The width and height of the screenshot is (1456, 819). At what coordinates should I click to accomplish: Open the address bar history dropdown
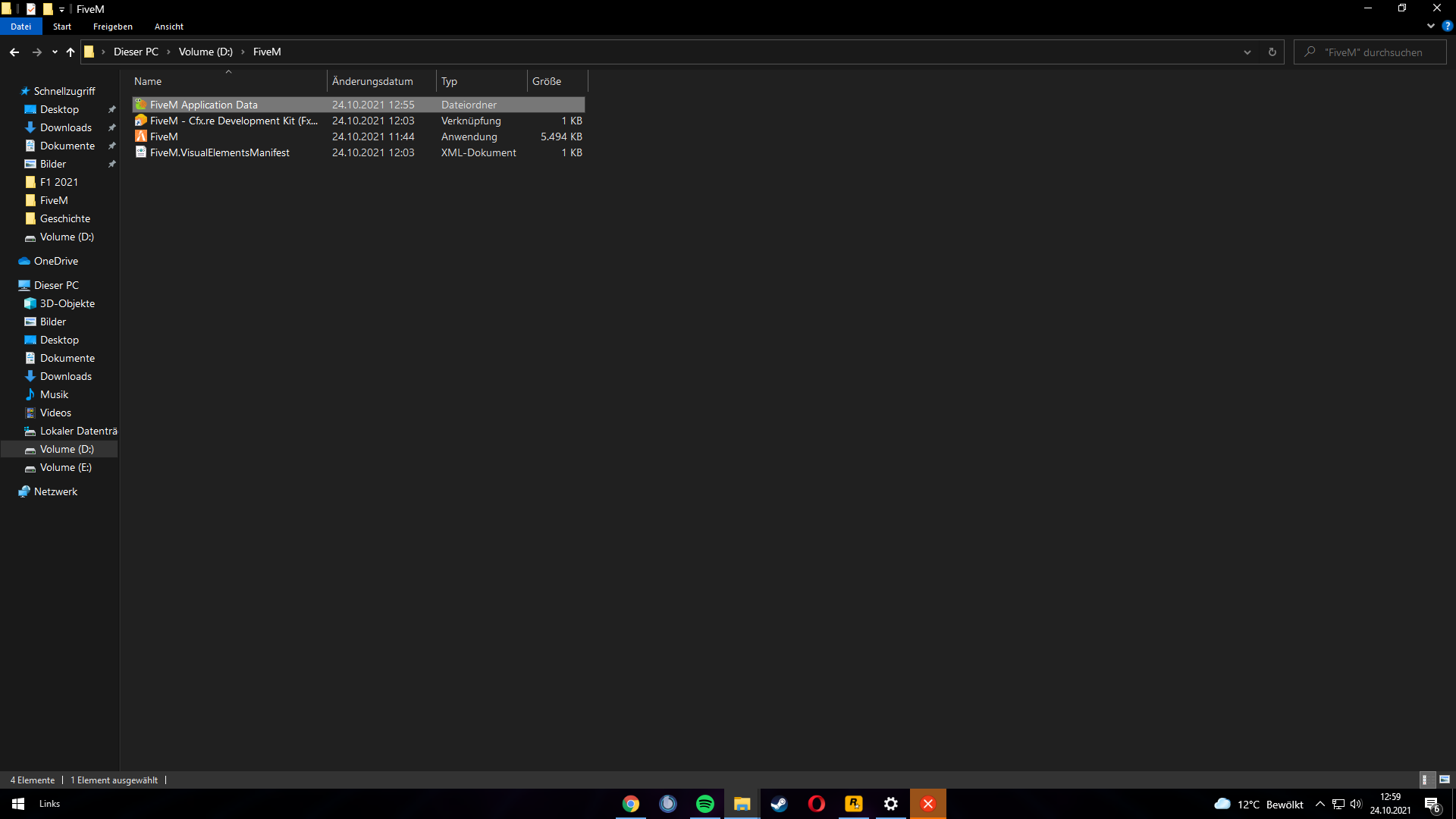pyautogui.click(x=1247, y=52)
